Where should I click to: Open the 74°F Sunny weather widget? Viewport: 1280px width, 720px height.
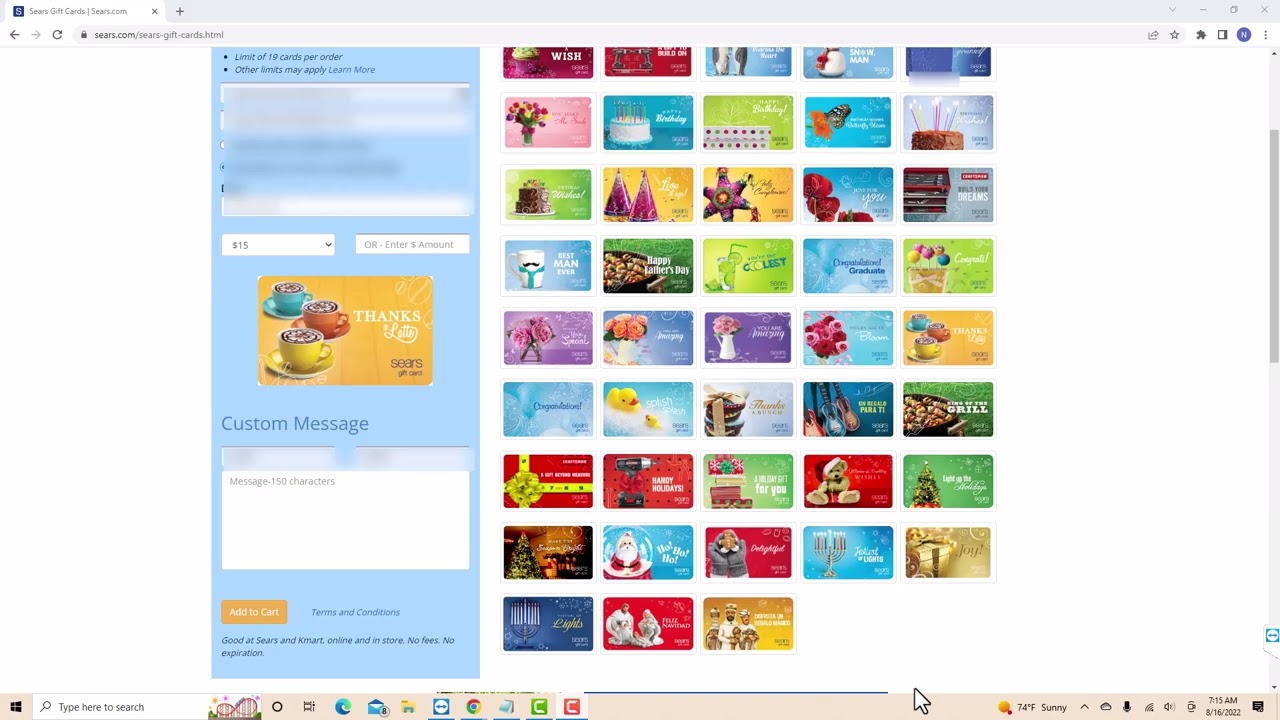(1032, 707)
